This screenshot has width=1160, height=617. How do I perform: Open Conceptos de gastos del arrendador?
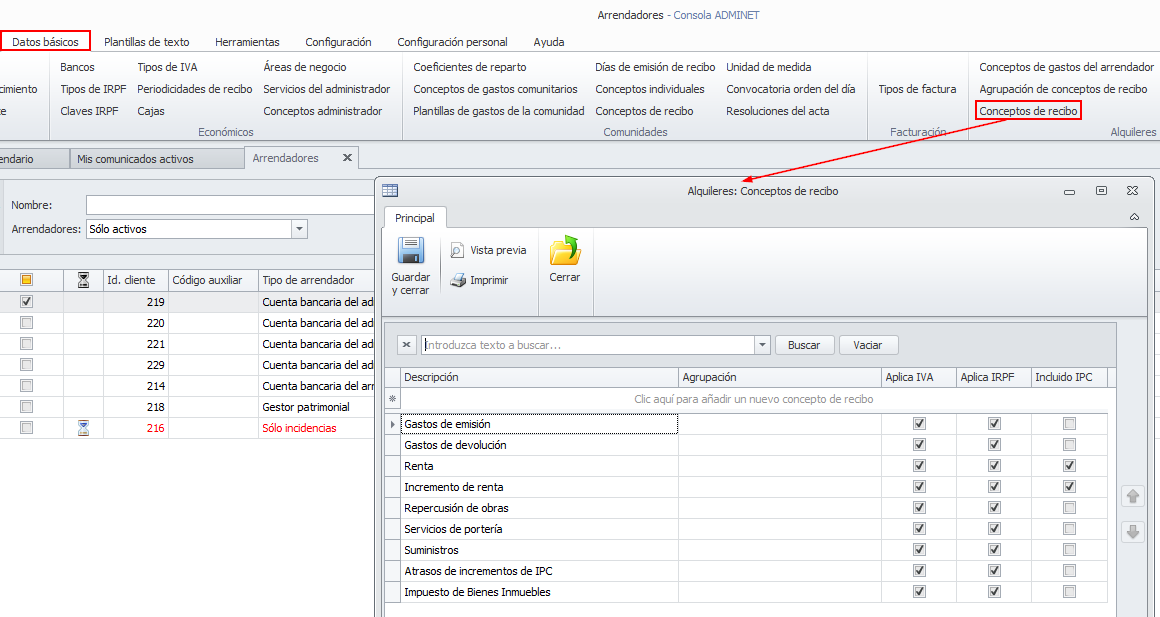[x=1067, y=67]
